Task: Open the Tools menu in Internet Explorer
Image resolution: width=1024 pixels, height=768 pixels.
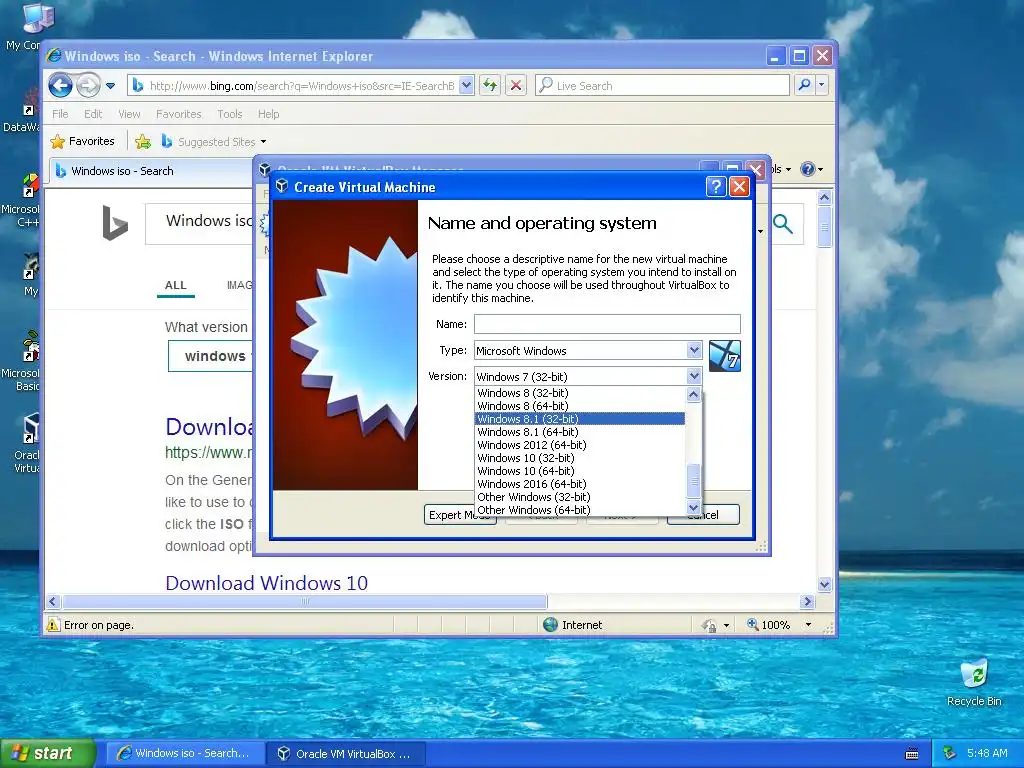Action: [229, 114]
